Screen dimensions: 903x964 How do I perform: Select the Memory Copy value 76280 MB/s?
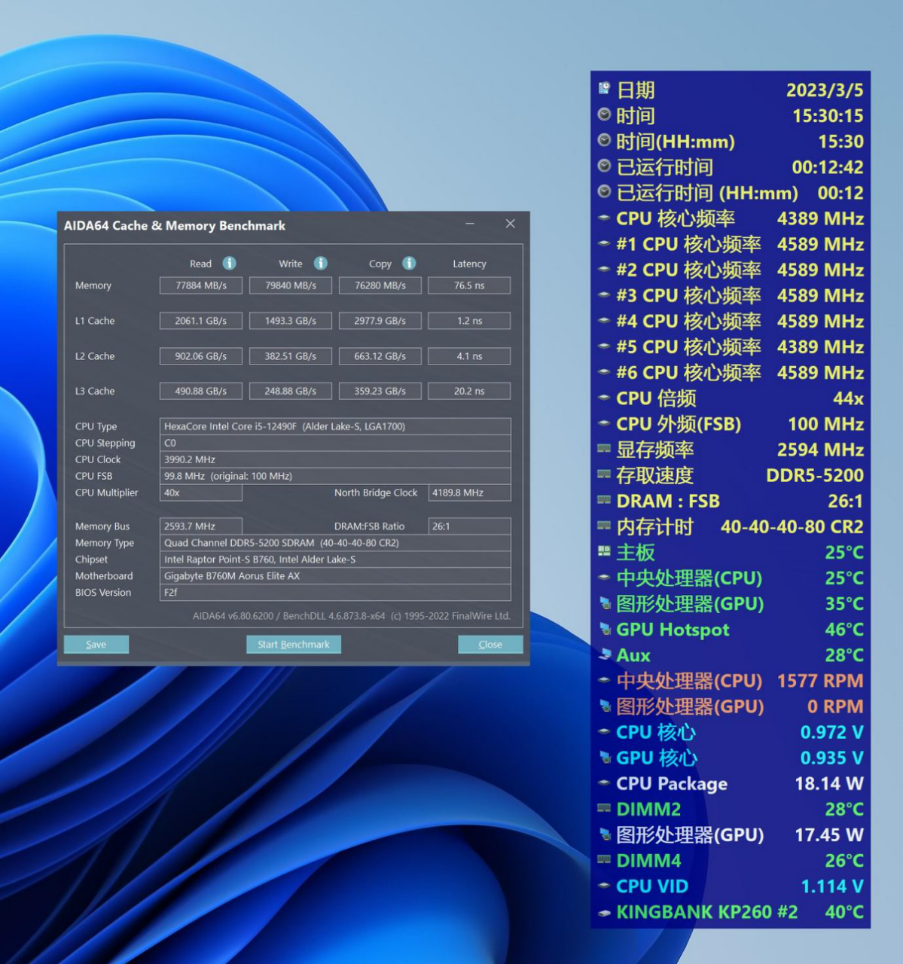tap(380, 285)
